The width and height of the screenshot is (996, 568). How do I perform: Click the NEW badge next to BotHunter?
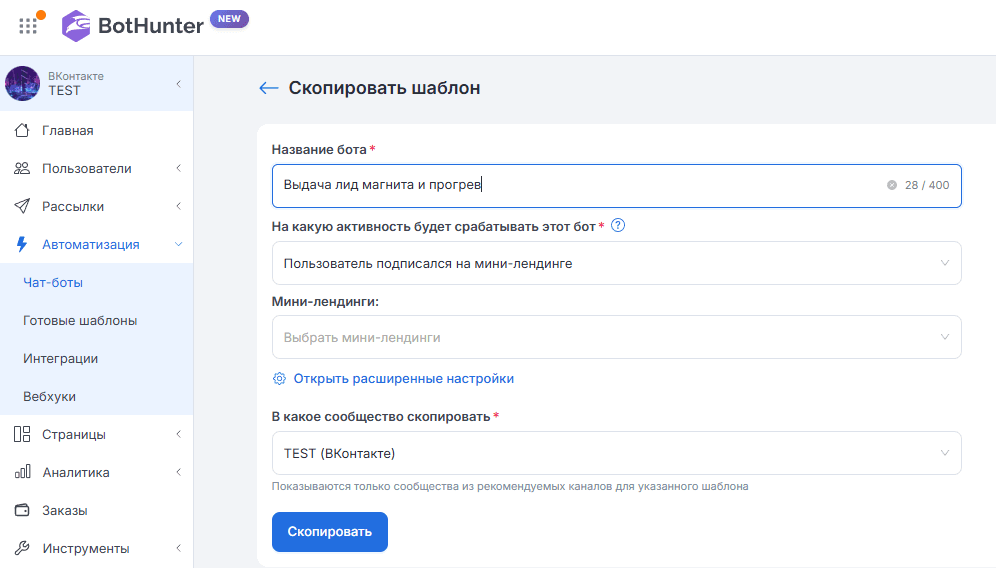229,19
